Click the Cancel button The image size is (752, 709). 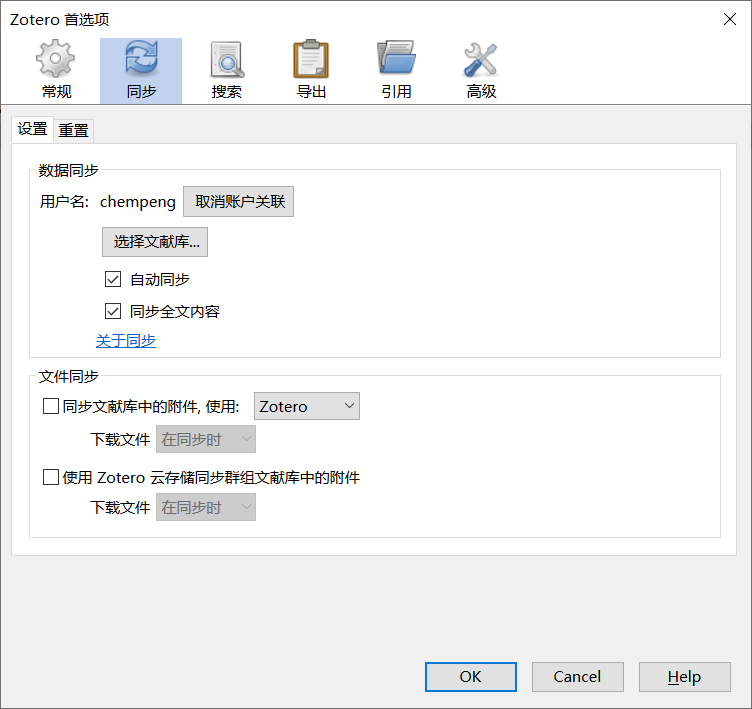tap(577, 677)
